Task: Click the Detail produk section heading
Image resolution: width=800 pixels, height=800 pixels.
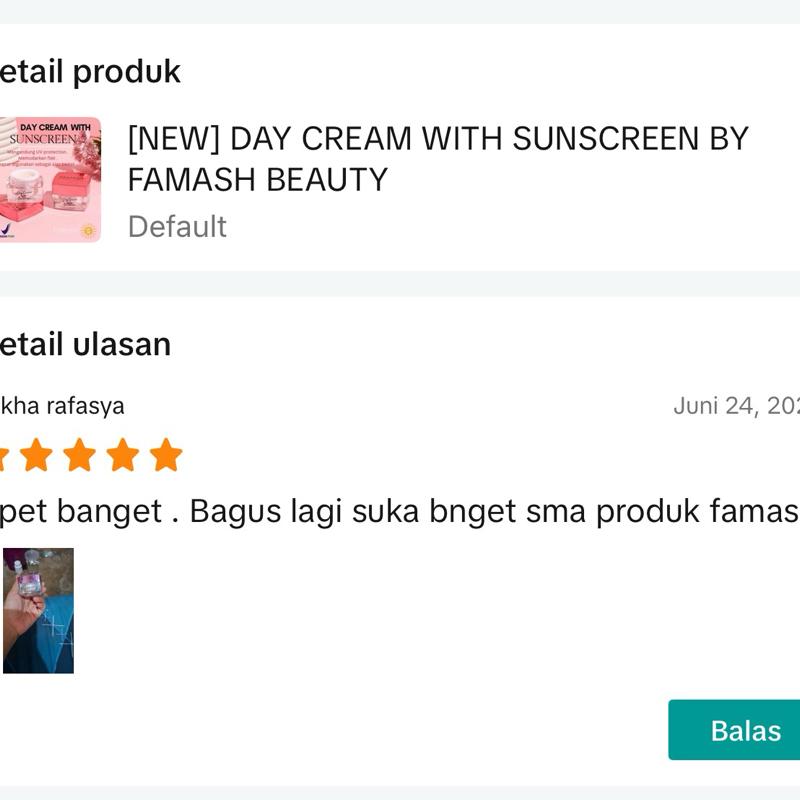Action: tap(90, 72)
